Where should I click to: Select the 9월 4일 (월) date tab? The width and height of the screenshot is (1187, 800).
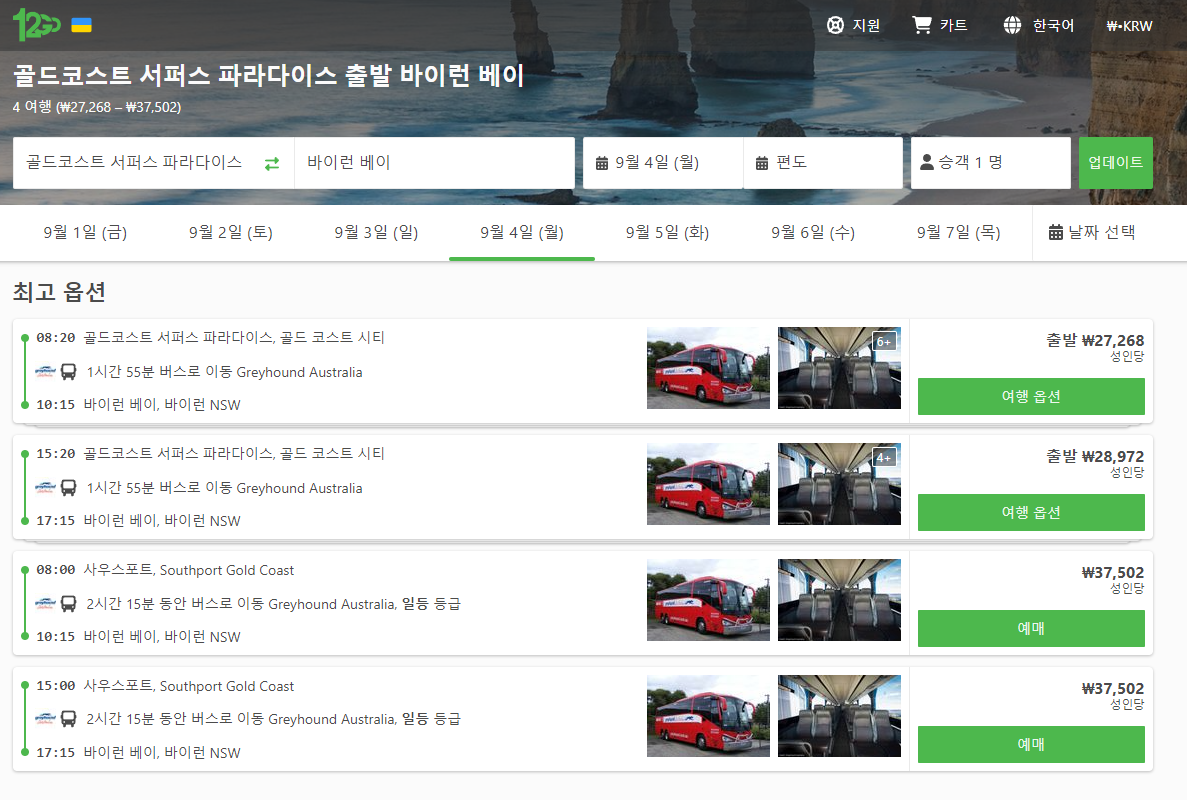[522, 232]
